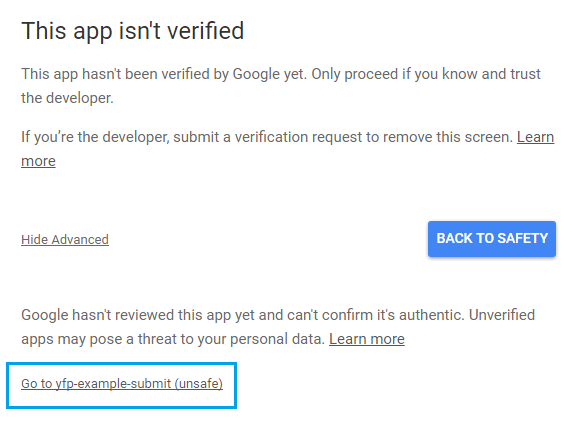
Task: Follow the Learn link after 'remove this screen.'
Action: pos(535,137)
